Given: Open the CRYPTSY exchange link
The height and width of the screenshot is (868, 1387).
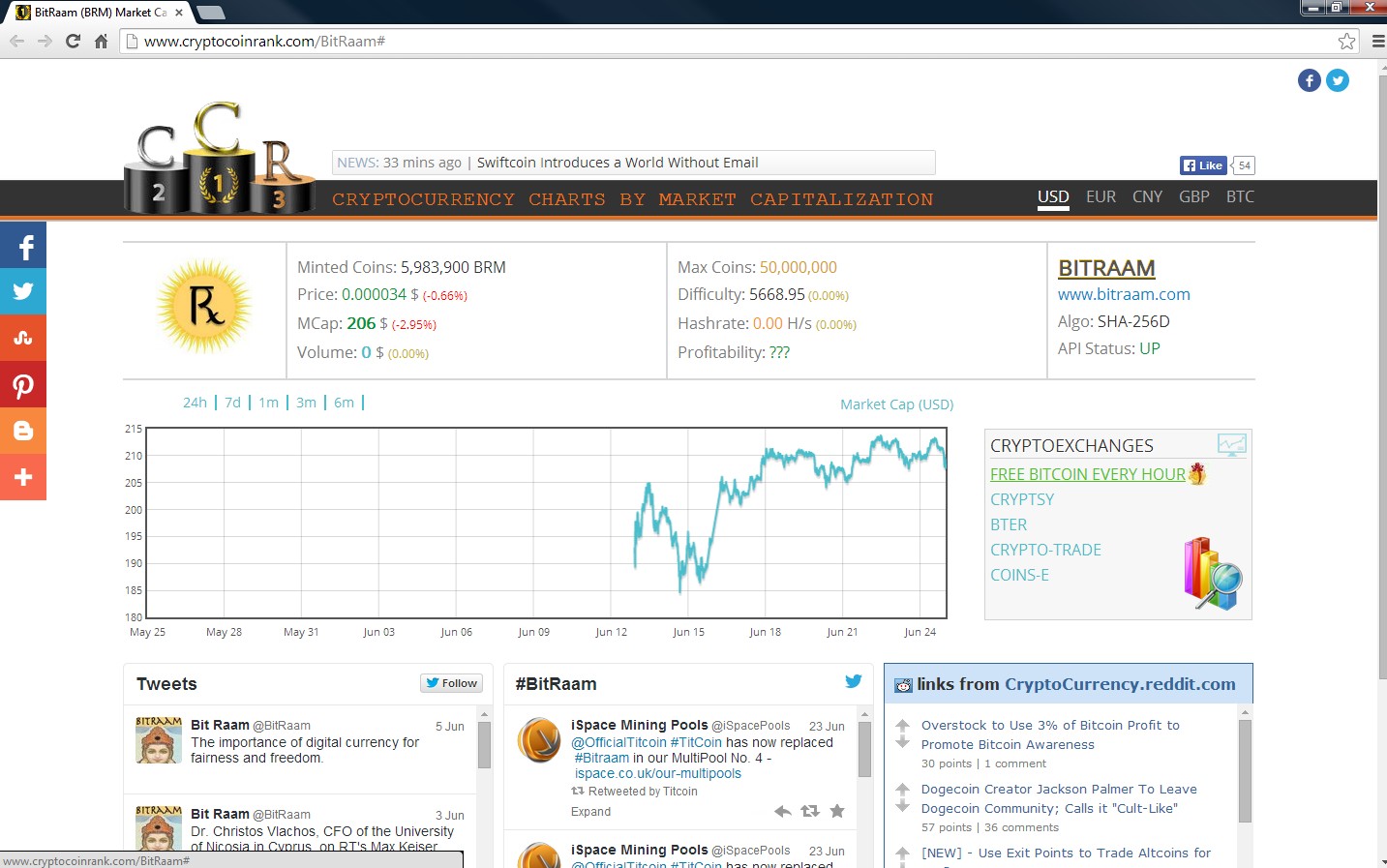Looking at the screenshot, I should coord(1022,499).
